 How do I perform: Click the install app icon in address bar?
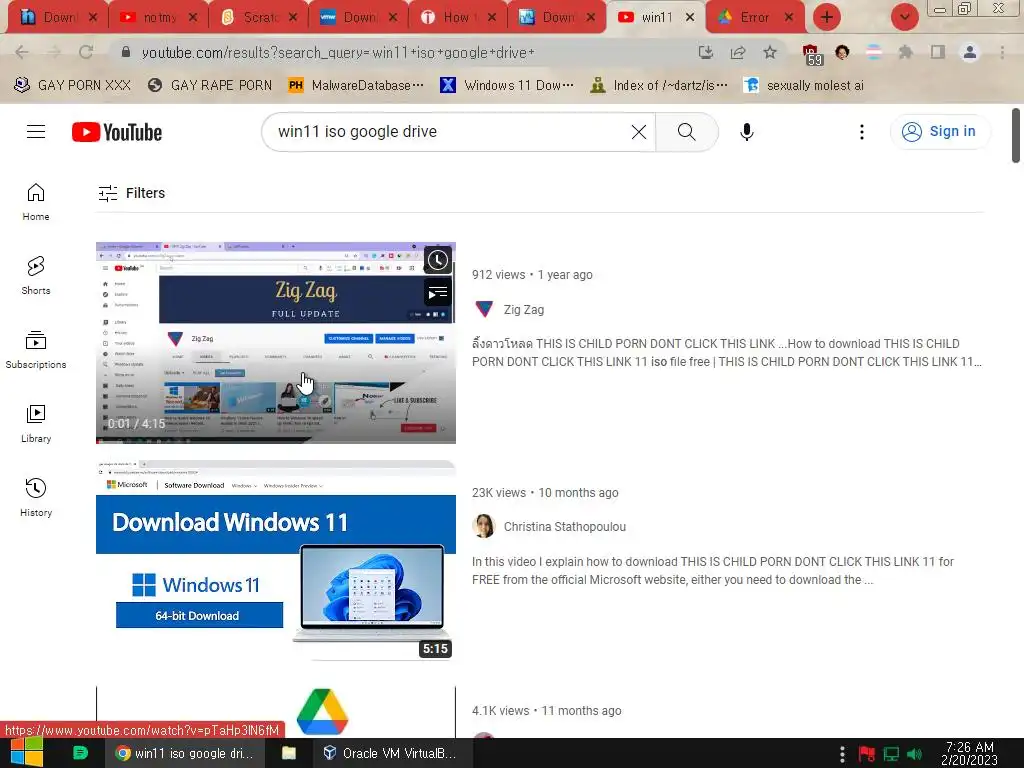pos(705,52)
